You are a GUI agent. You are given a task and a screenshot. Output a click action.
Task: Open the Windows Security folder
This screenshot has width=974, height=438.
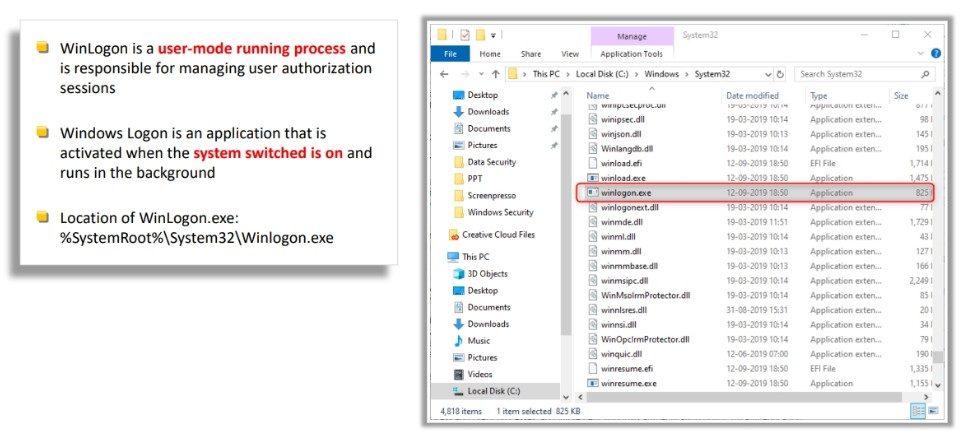[x=500, y=212]
